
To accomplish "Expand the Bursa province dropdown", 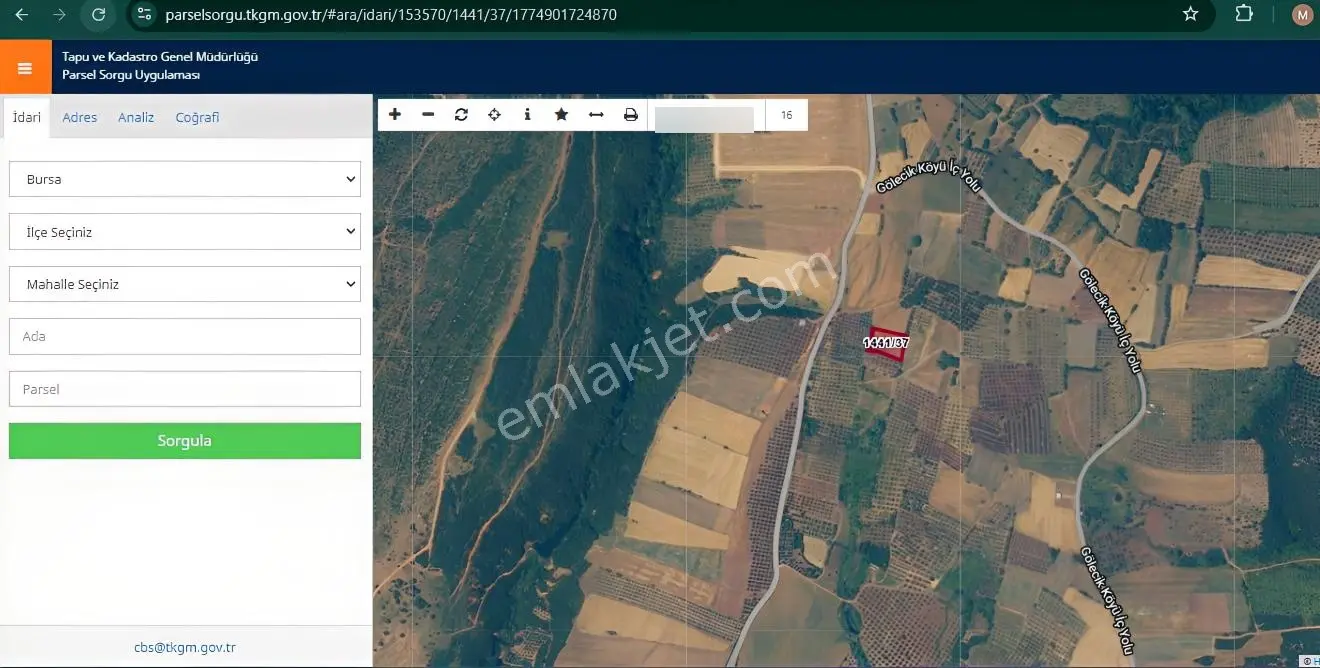I will [185, 179].
